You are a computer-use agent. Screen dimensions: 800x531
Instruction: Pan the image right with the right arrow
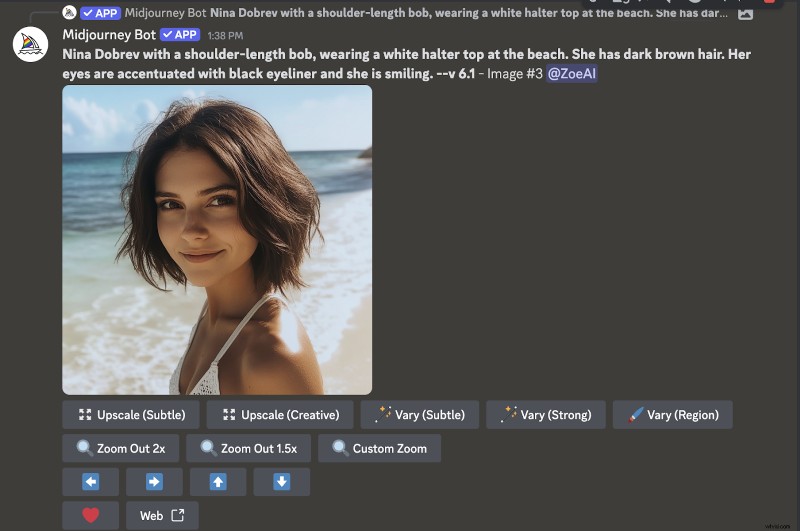(x=154, y=482)
